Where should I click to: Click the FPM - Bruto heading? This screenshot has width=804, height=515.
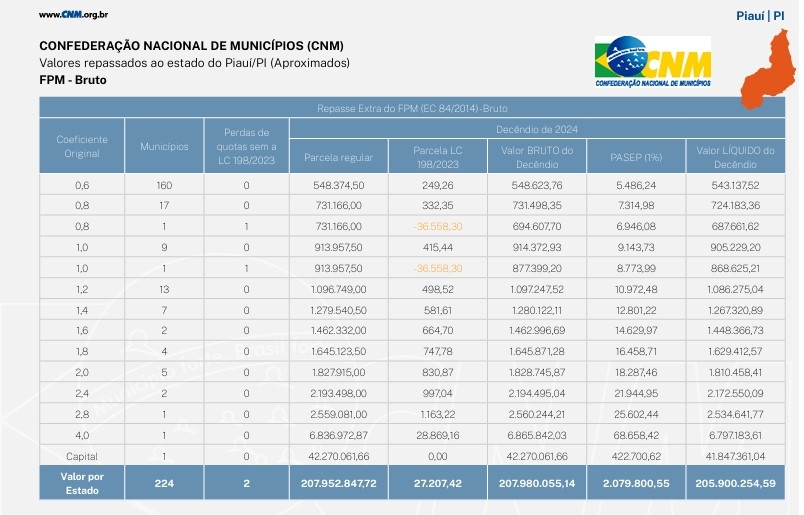click(x=73, y=79)
